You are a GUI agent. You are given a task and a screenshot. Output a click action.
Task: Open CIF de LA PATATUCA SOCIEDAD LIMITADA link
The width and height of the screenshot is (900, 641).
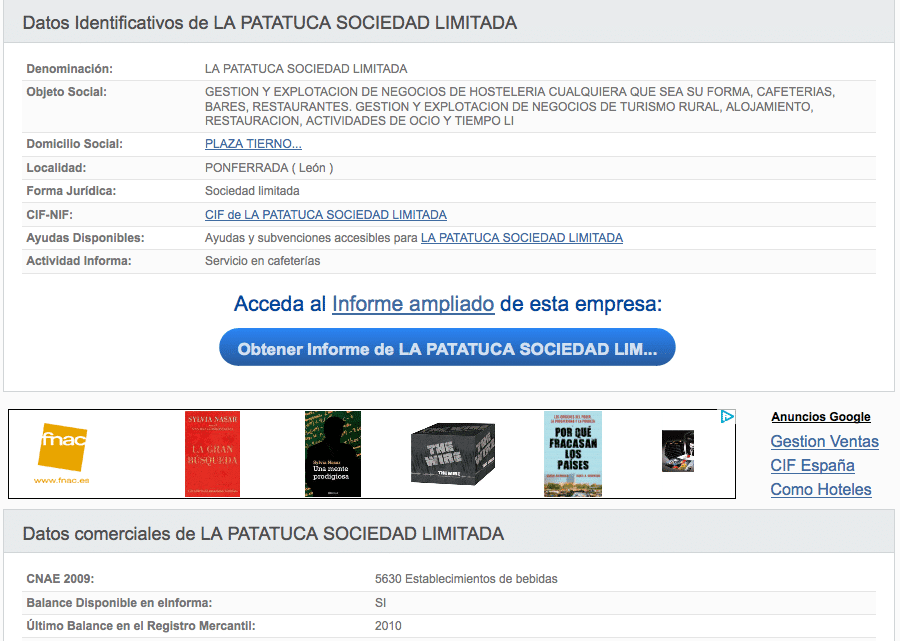[325, 215]
